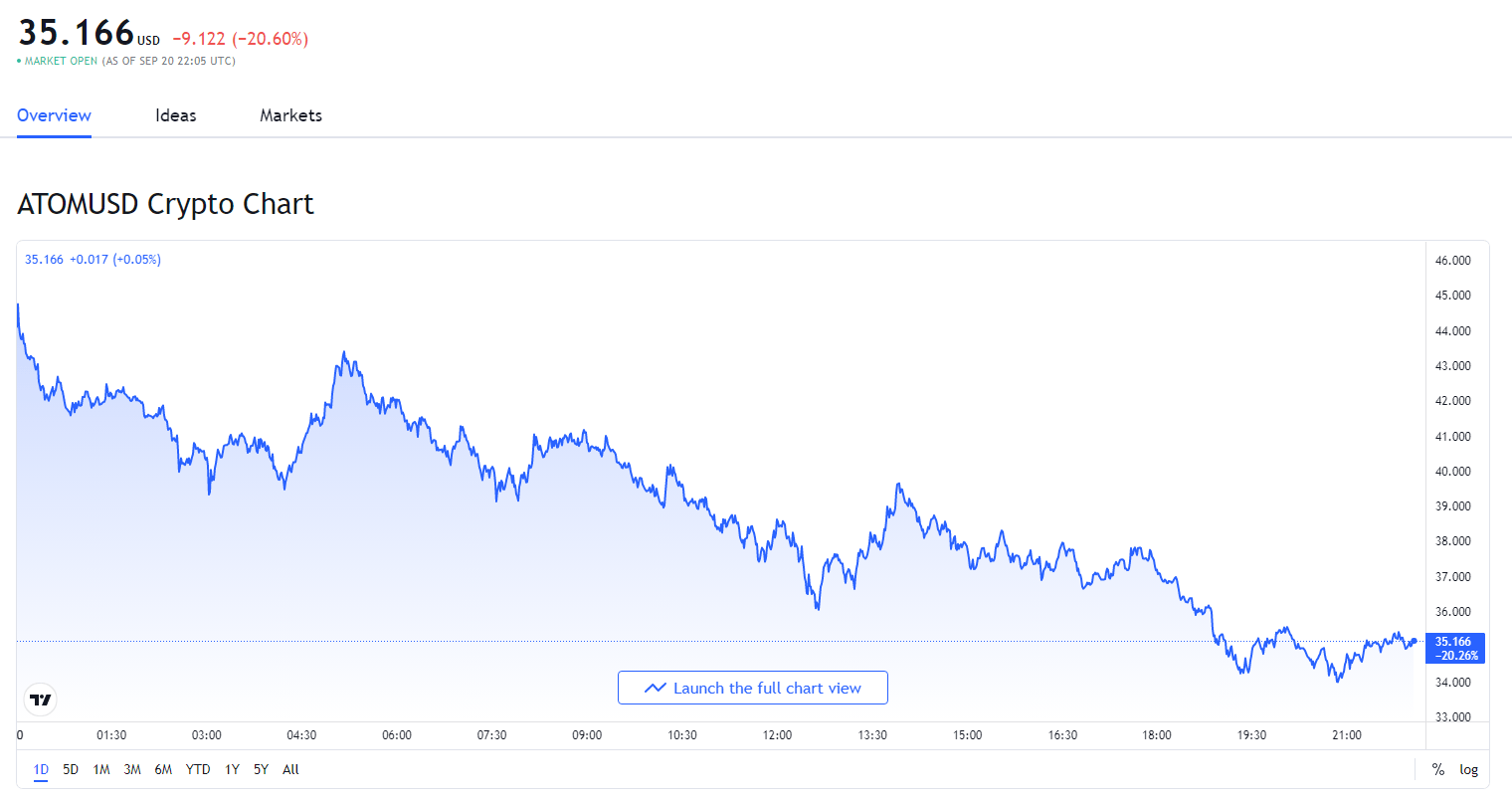The height and width of the screenshot is (802, 1512).
Task: Switch chart range to 5D
Action: click(70, 769)
